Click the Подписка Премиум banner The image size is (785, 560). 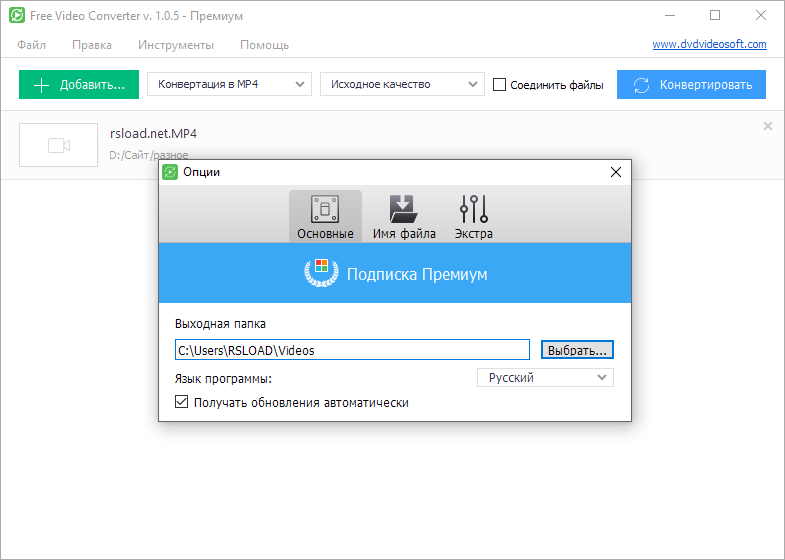point(395,273)
